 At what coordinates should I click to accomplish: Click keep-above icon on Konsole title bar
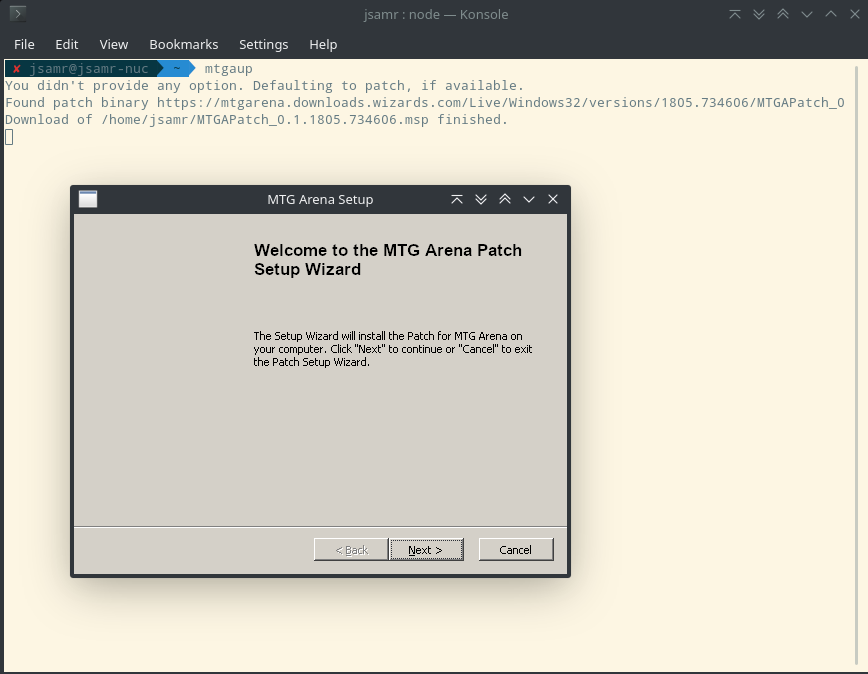(x=735, y=14)
